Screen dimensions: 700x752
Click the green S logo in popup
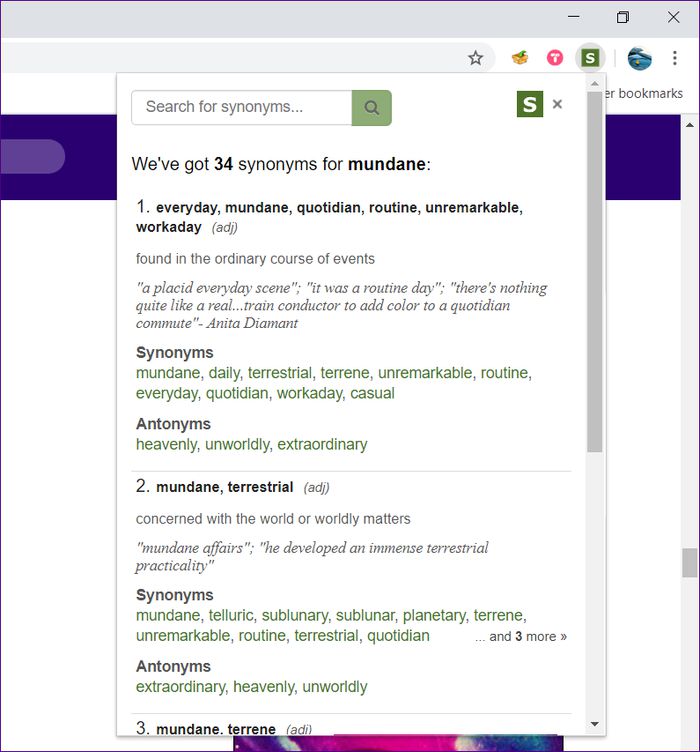pos(530,104)
